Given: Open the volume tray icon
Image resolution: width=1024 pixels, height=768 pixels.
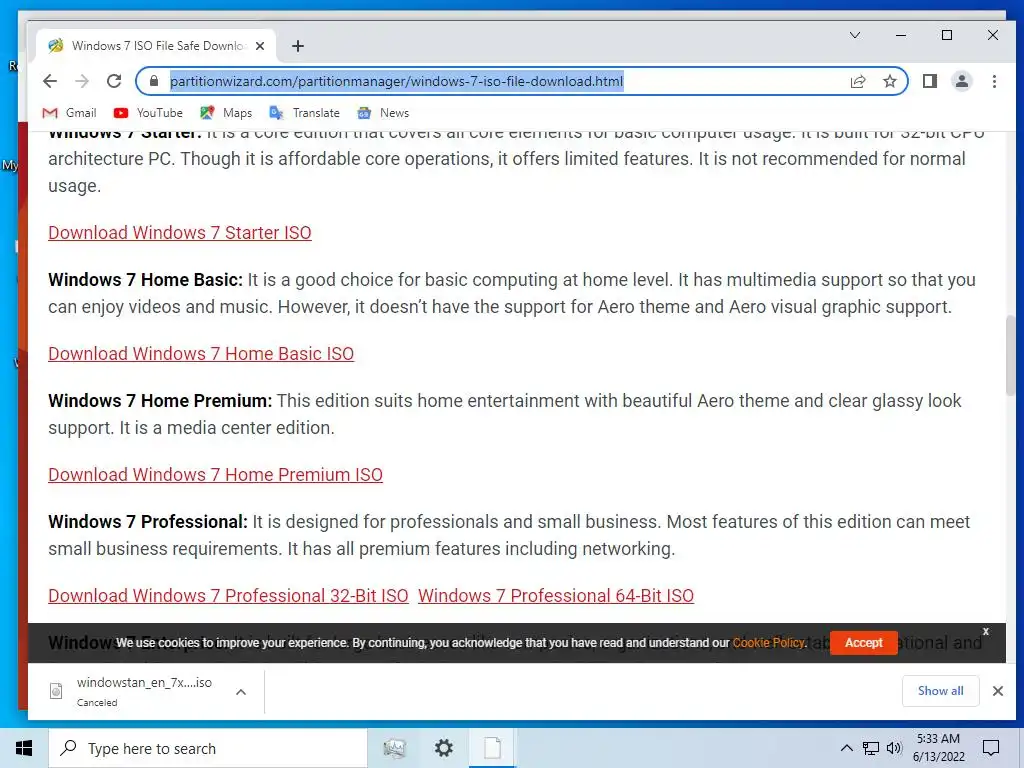Looking at the screenshot, I should click(x=894, y=748).
